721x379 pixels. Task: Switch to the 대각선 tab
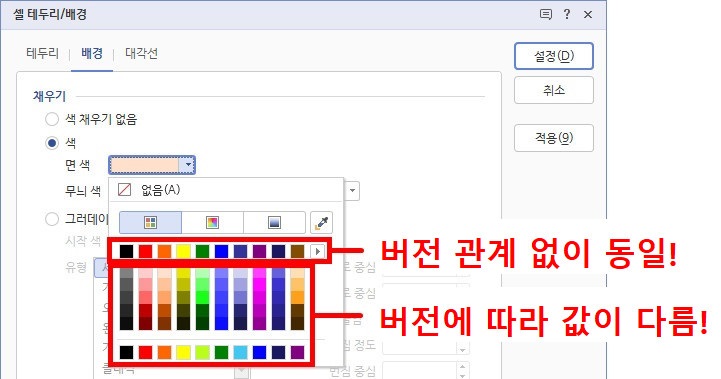click(142, 53)
